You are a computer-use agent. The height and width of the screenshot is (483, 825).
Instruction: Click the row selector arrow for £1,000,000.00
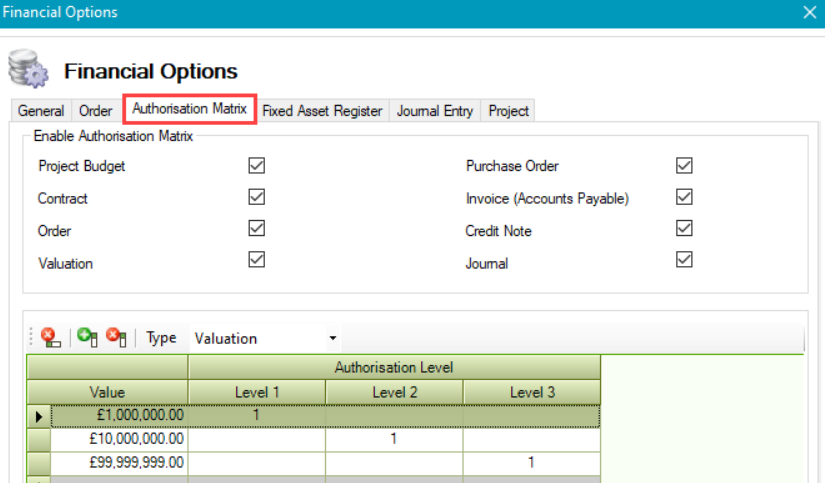click(39, 414)
